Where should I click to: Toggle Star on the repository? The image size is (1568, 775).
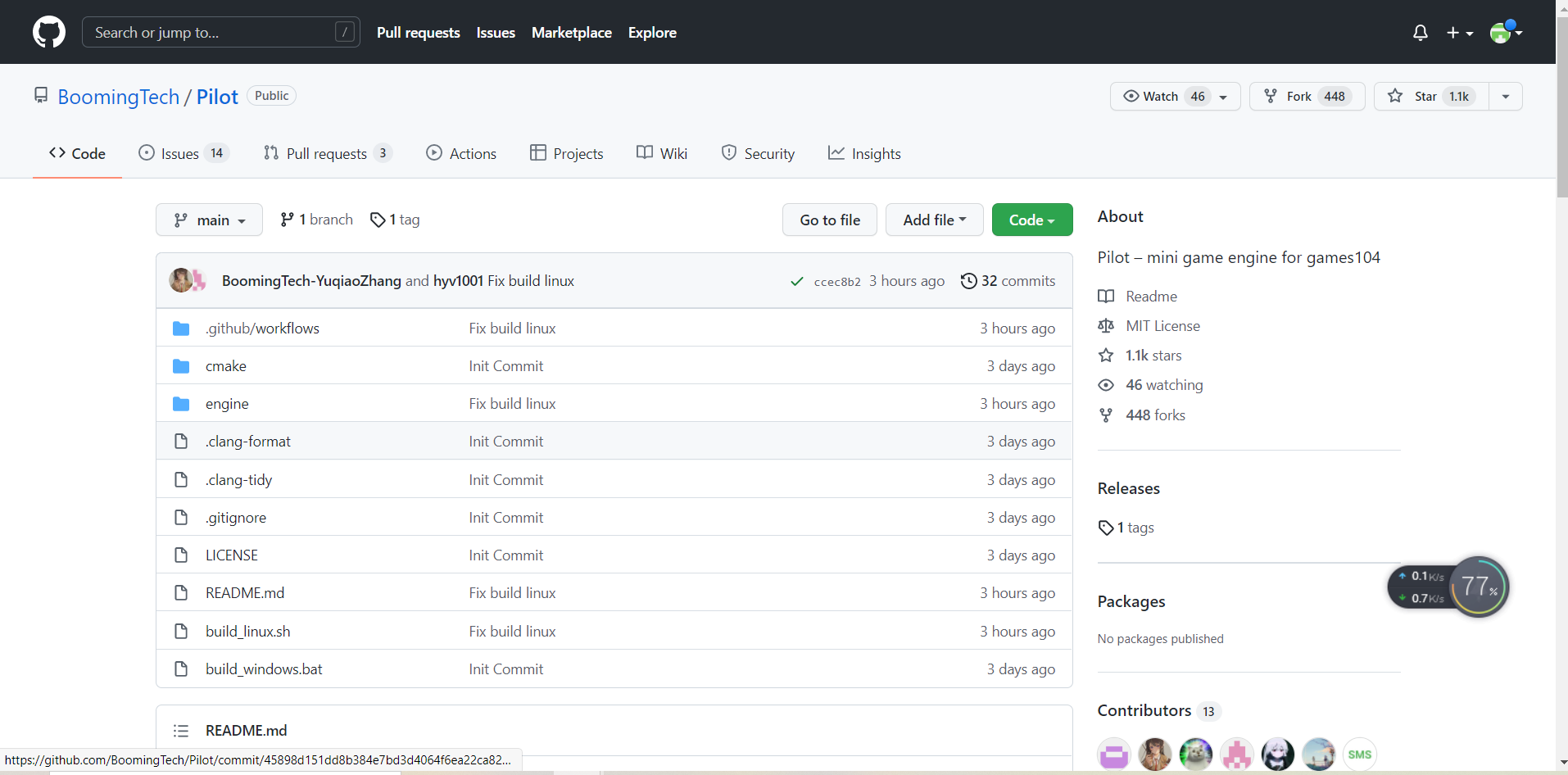[1431, 97]
